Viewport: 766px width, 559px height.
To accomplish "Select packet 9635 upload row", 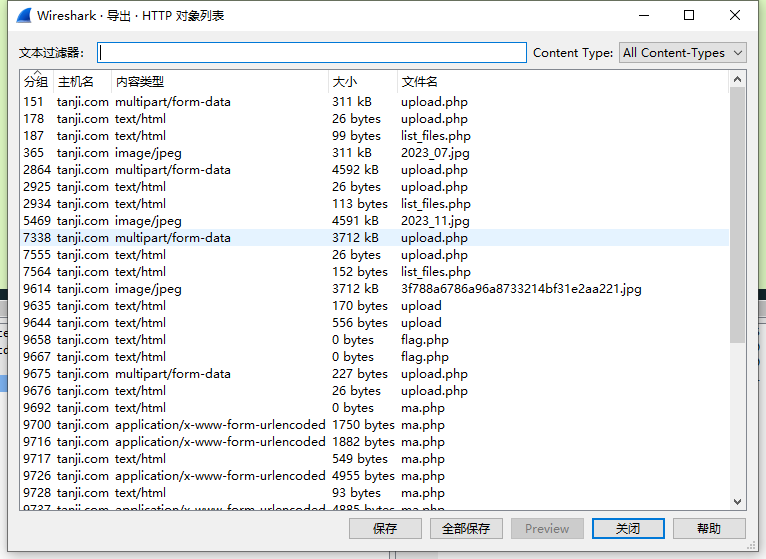I will pyautogui.click(x=375, y=306).
